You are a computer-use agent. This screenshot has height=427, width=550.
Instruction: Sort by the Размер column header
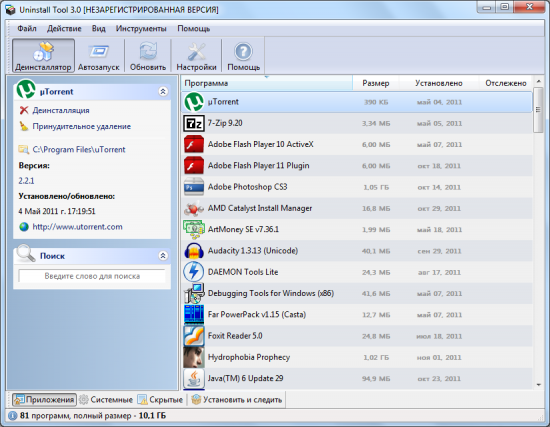point(376,83)
